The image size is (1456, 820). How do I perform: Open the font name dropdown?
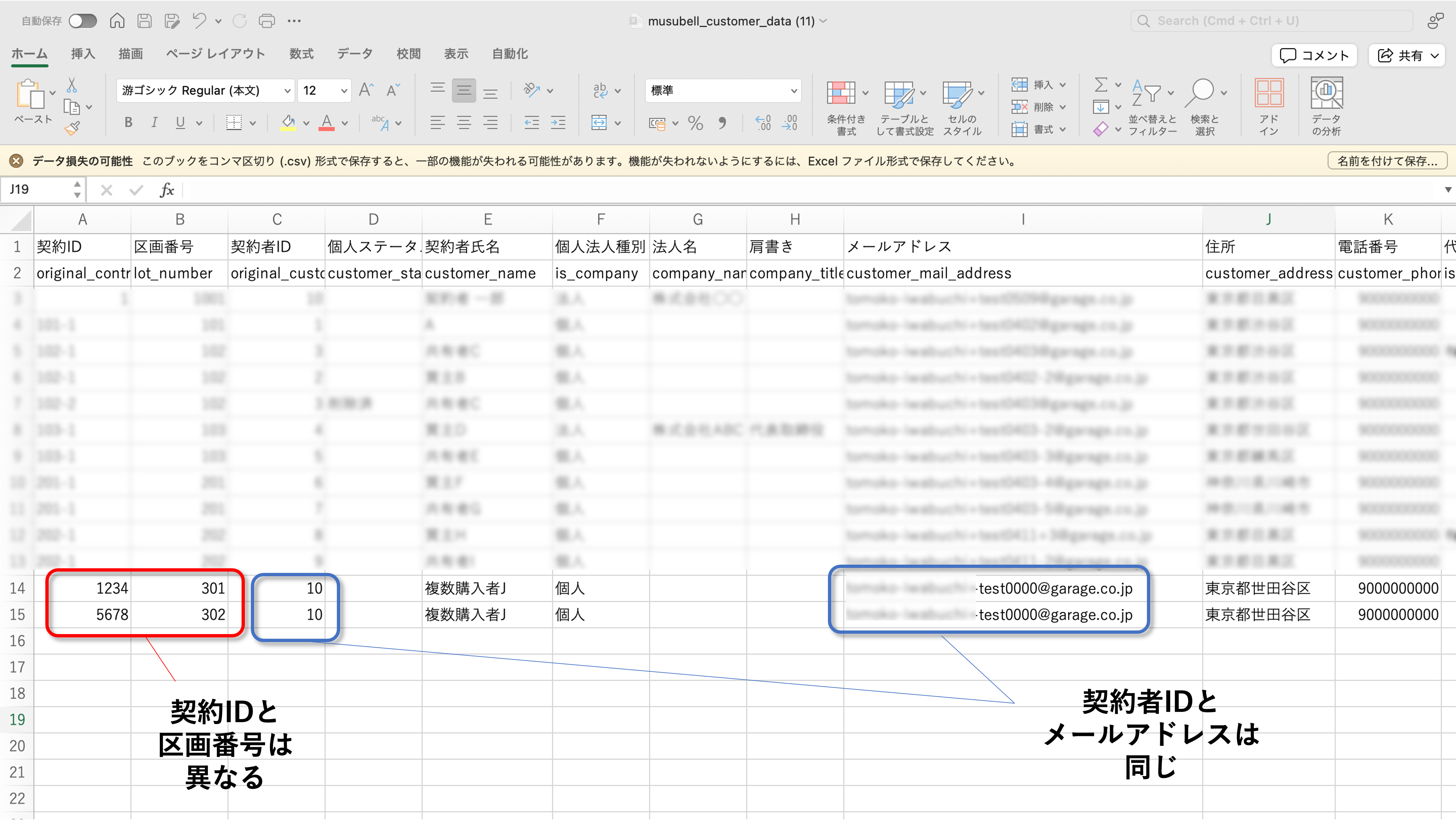tap(287, 90)
